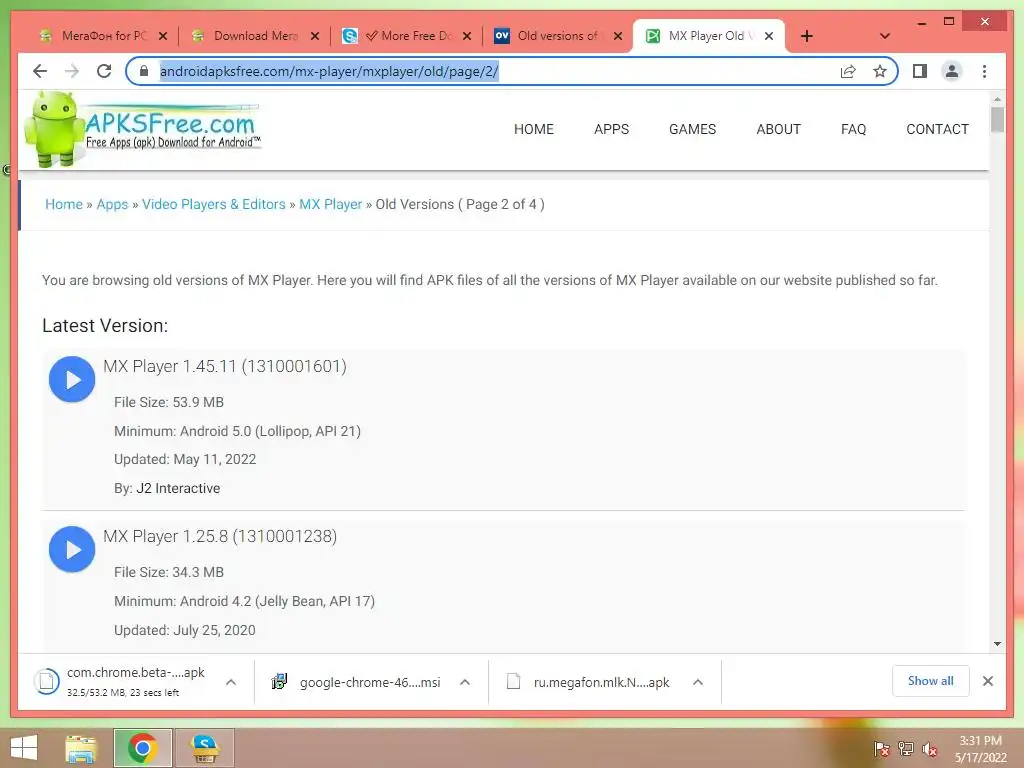Click the muted volume tray icon

930,748
